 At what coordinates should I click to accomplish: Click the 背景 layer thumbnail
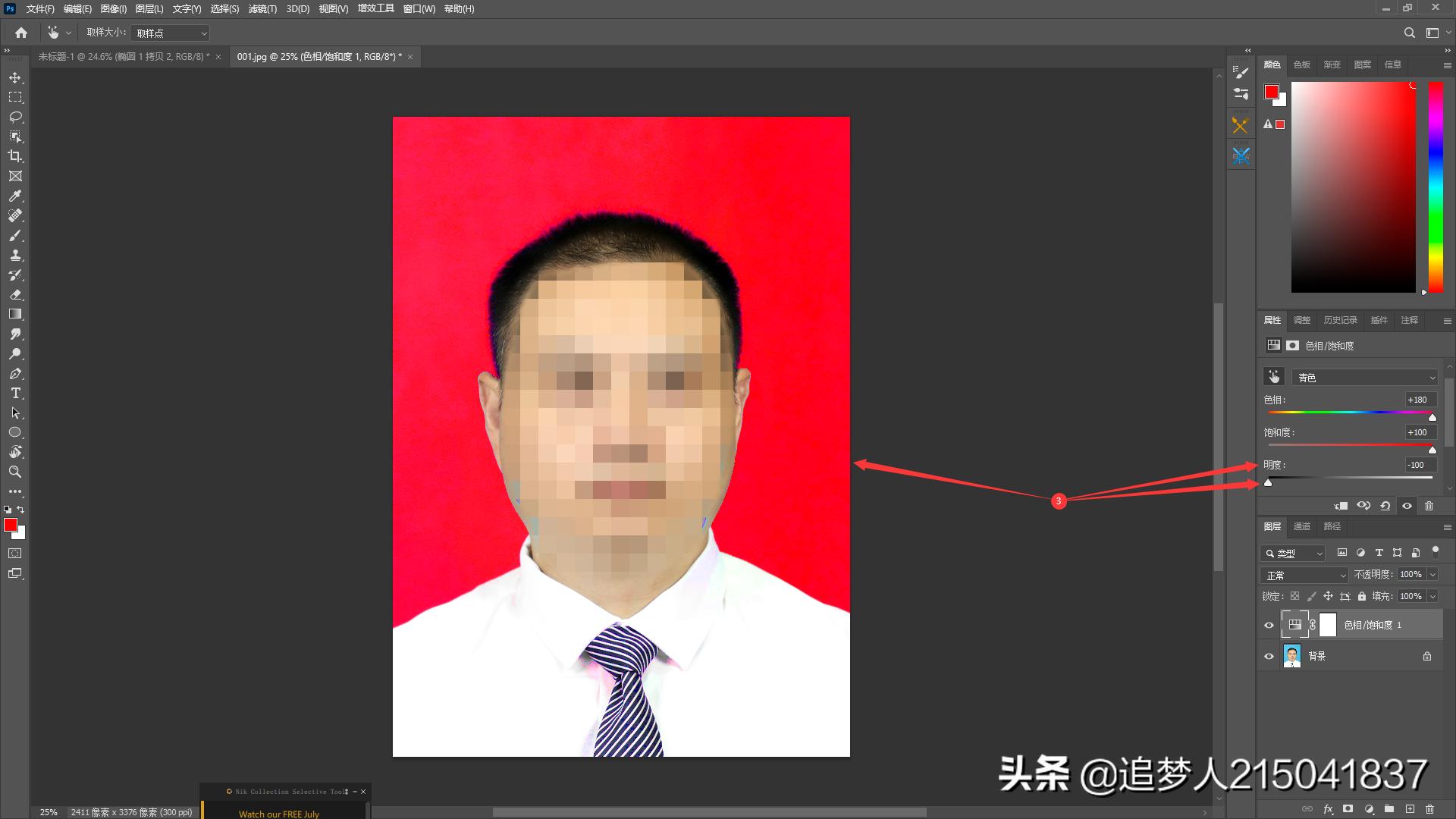coord(1292,655)
